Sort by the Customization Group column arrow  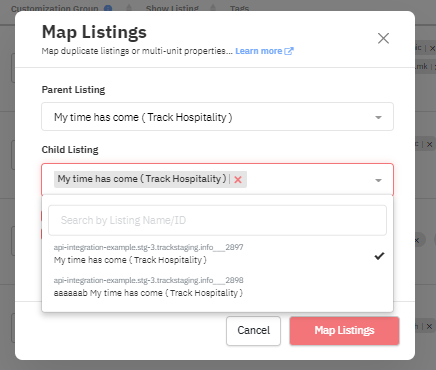[x=129, y=8]
